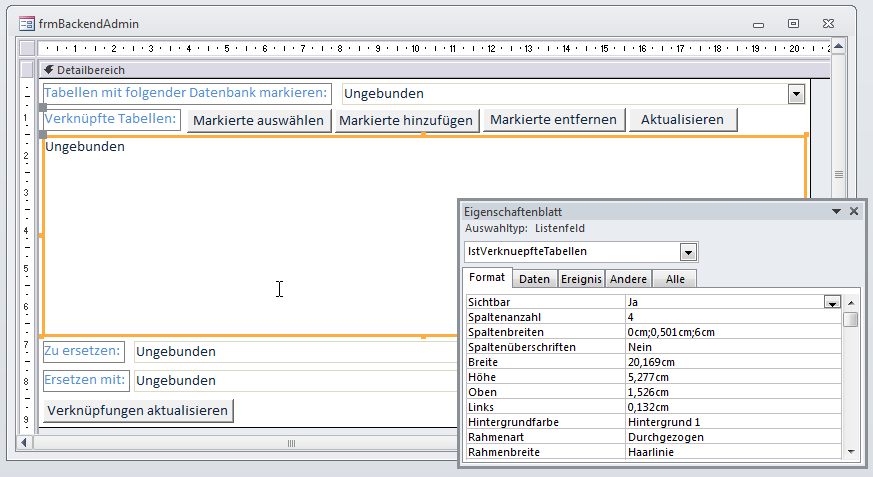Expand the Sichtbar property dropdown
Screen dimensions: 873x477
tap(831, 301)
